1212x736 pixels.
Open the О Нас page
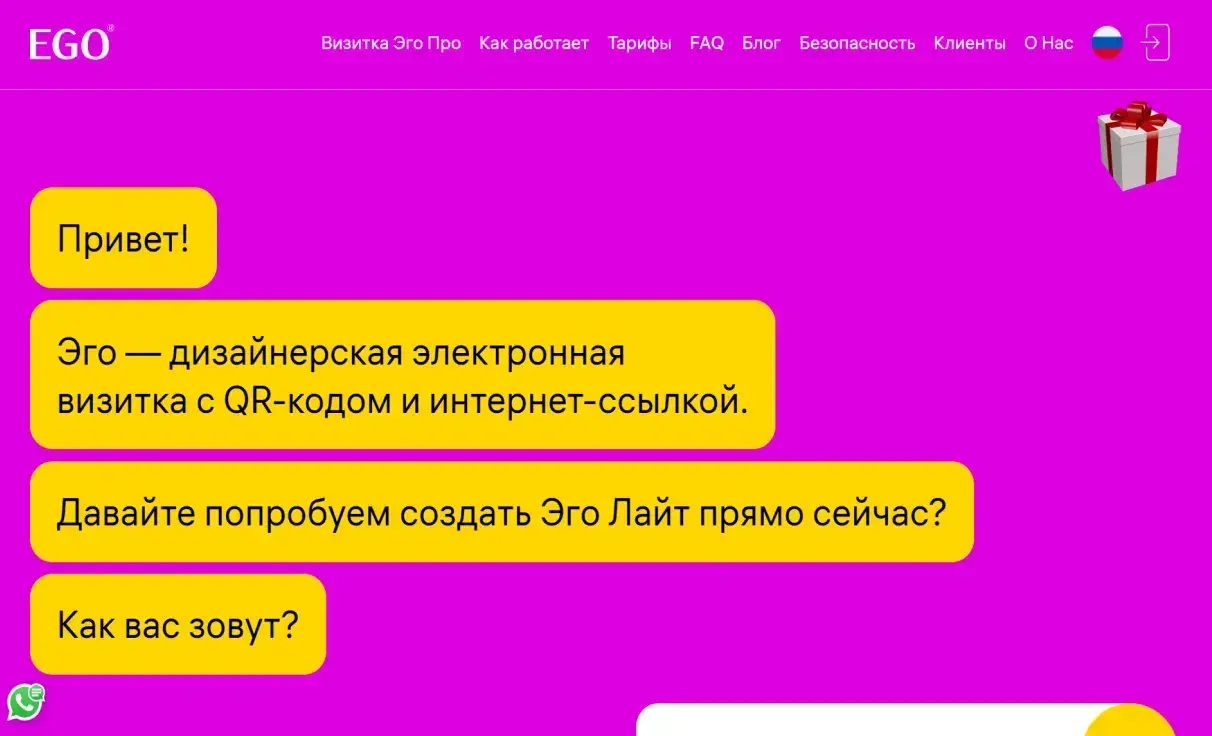(1048, 43)
